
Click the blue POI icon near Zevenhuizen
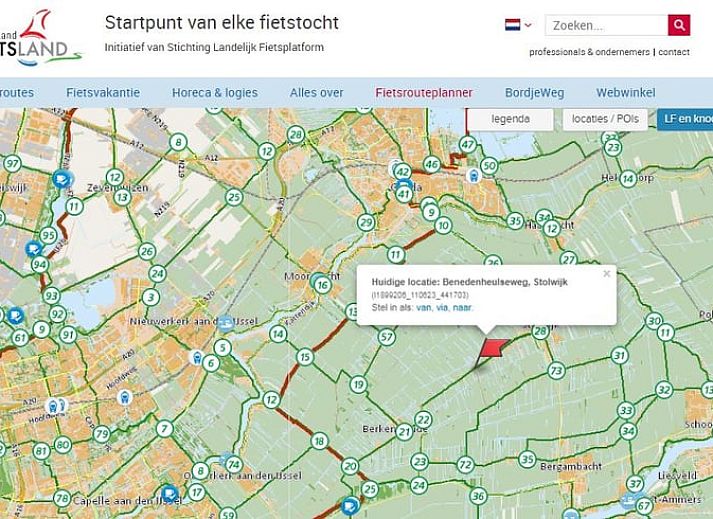62,181
